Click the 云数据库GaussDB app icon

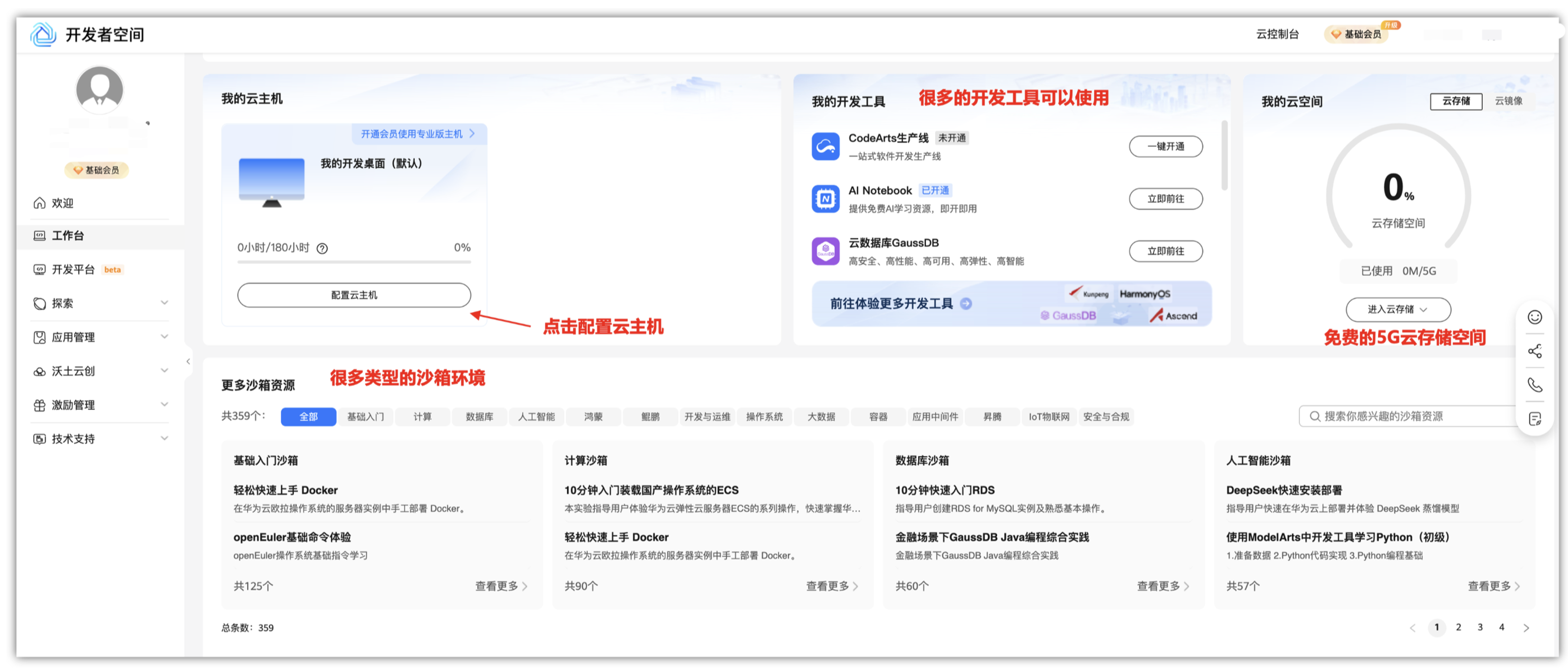[825, 251]
